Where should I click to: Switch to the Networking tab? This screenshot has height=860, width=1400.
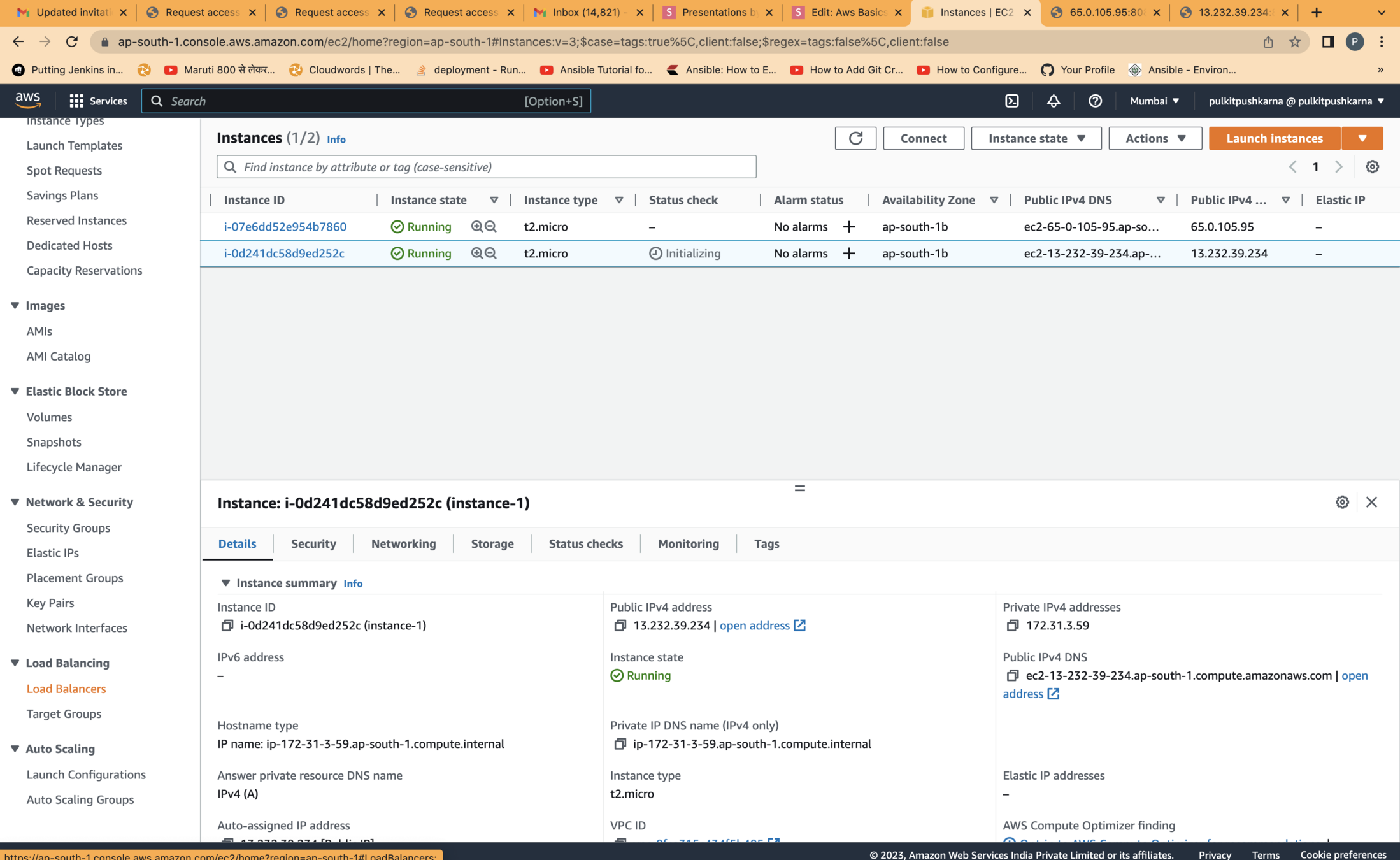403,543
